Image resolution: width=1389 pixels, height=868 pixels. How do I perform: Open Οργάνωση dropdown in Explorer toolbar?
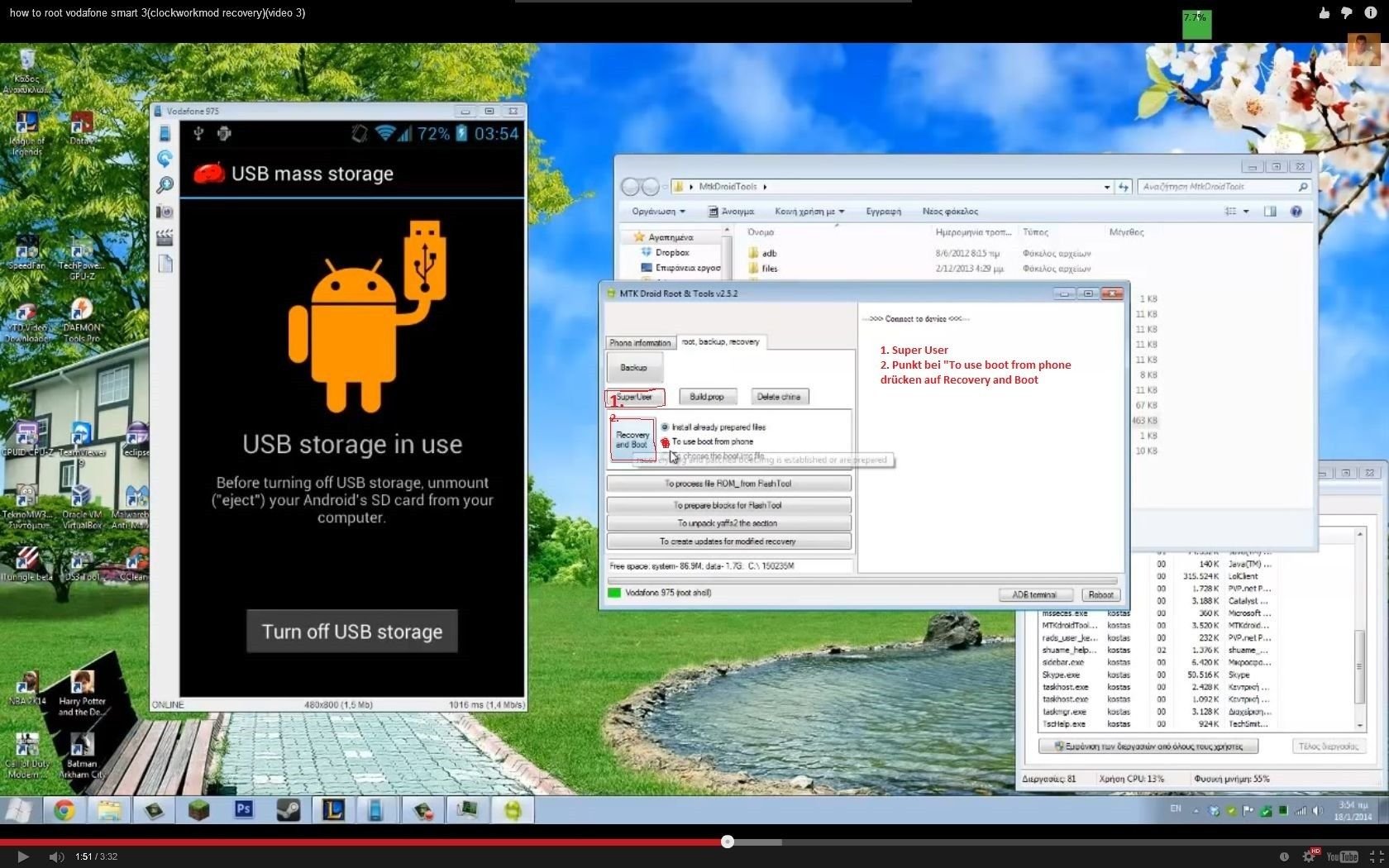click(658, 212)
